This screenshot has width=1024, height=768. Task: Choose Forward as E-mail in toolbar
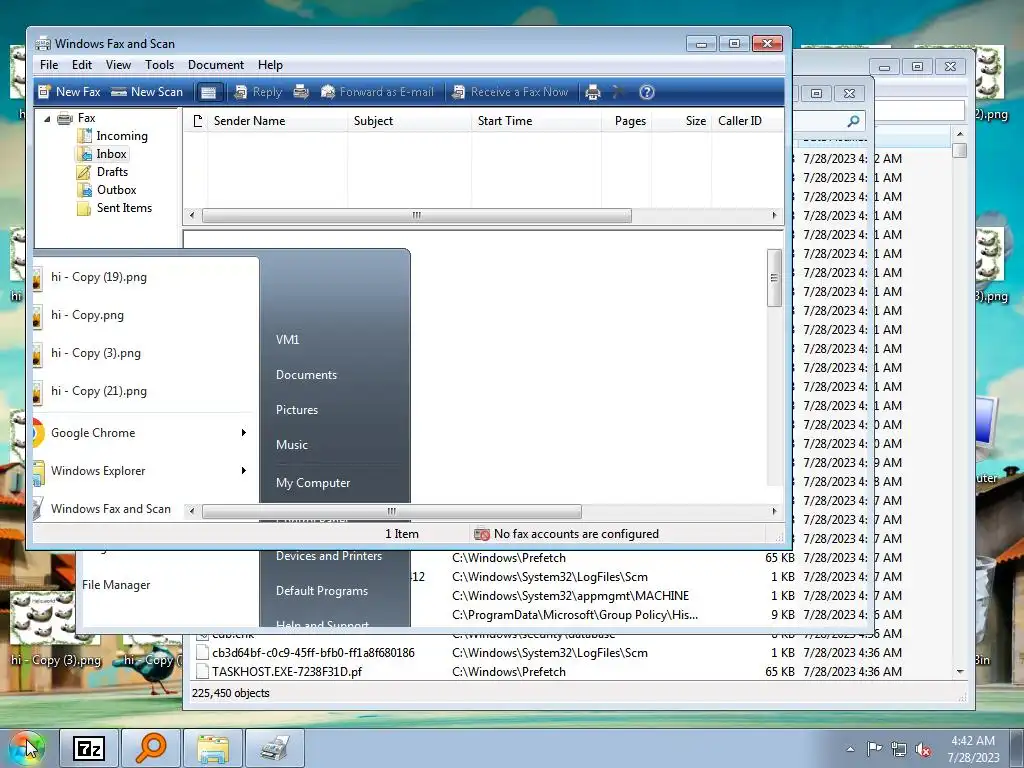pos(377,92)
